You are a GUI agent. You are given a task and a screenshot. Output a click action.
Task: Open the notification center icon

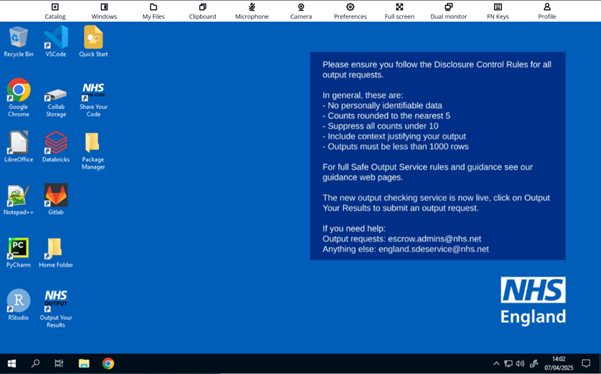click(586, 363)
